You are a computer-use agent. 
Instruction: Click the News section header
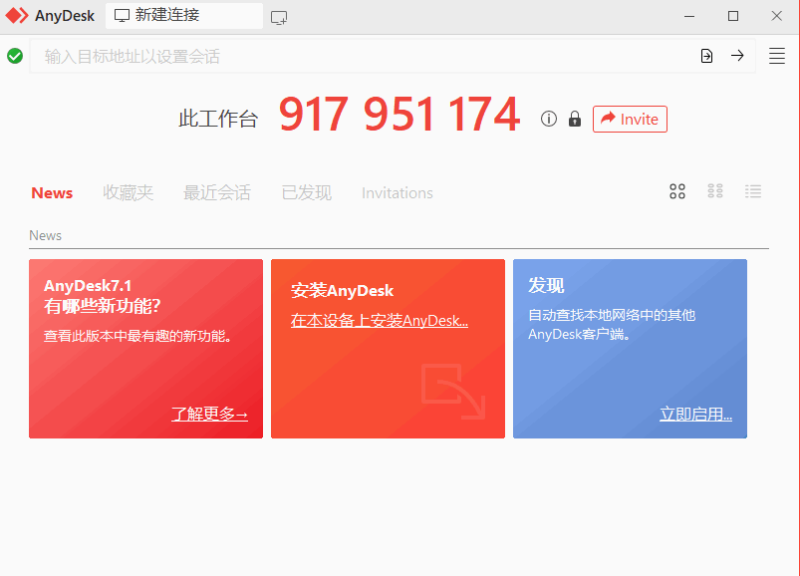pos(45,235)
